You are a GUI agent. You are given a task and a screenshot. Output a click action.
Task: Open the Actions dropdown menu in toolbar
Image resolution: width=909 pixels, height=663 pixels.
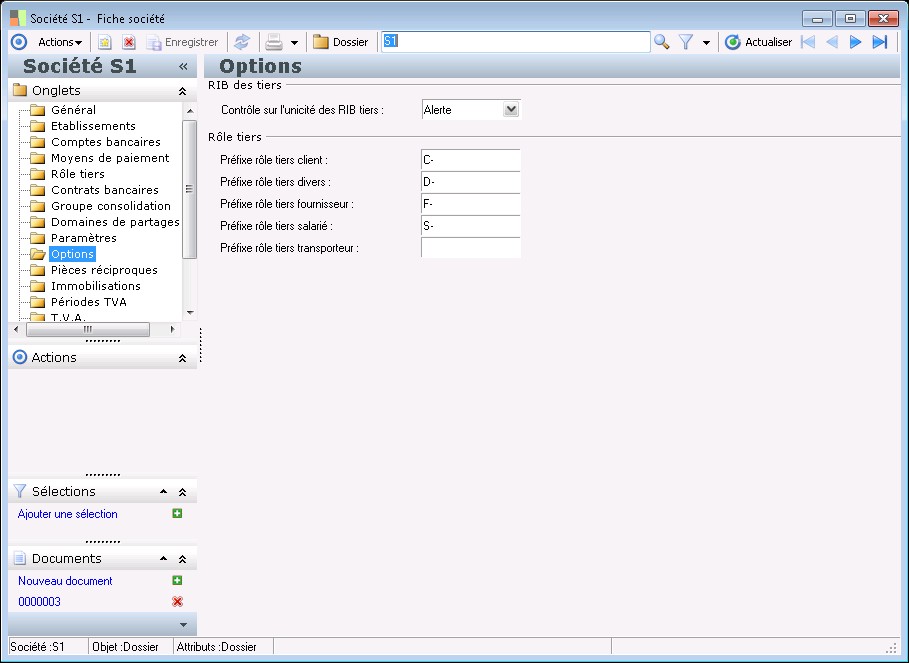click(60, 42)
